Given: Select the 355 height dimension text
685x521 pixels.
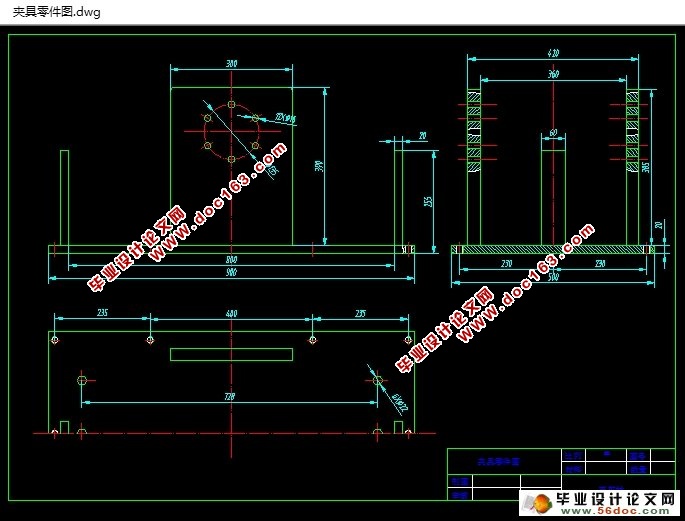Looking at the screenshot, I should pyautogui.click(x=429, y=201).
